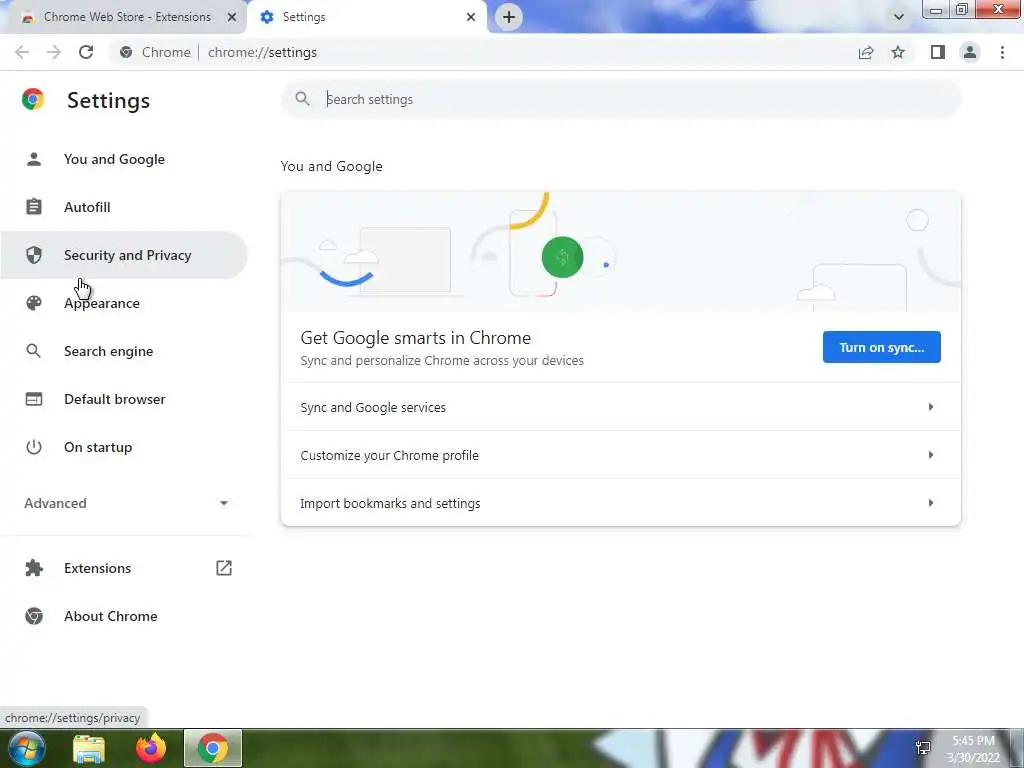Expand the Advanced section
This screenshot has height=768, width=1024.
[126, 503]
